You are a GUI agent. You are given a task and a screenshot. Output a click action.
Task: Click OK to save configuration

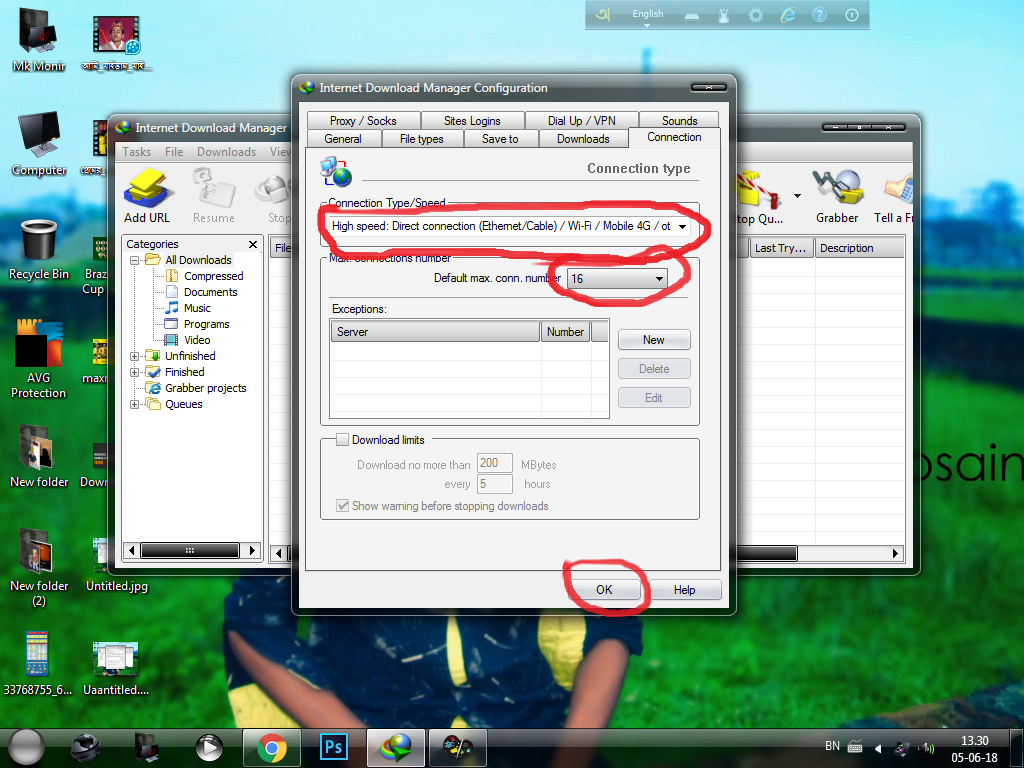pyautogui.click(x=604, y=590)
